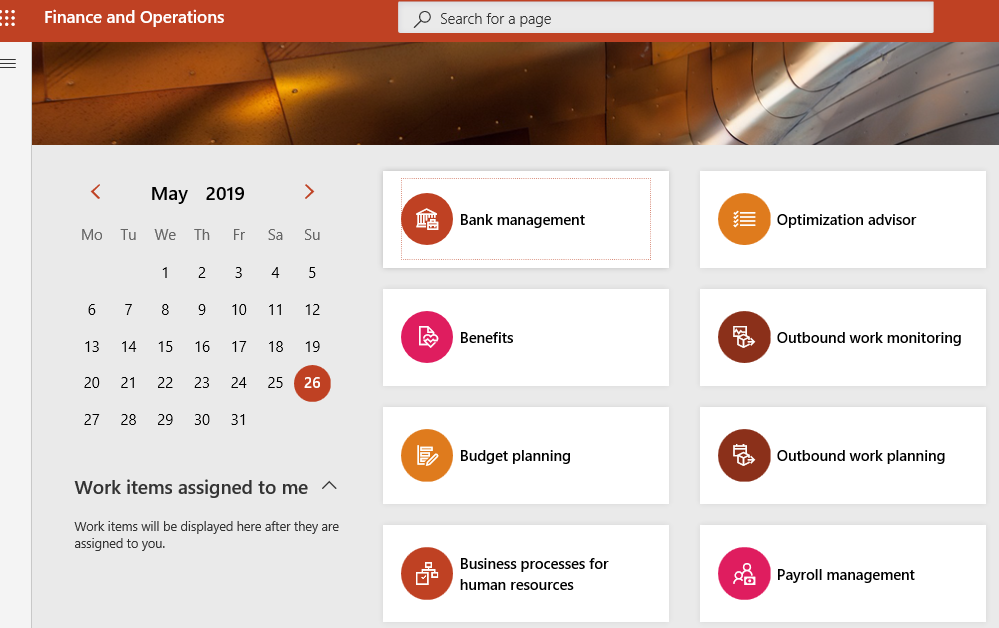Screen dimensions: 999x628
Task: Click the Outbound work monitoring icon
Action: pyautogui.click(x=744, y=337)
